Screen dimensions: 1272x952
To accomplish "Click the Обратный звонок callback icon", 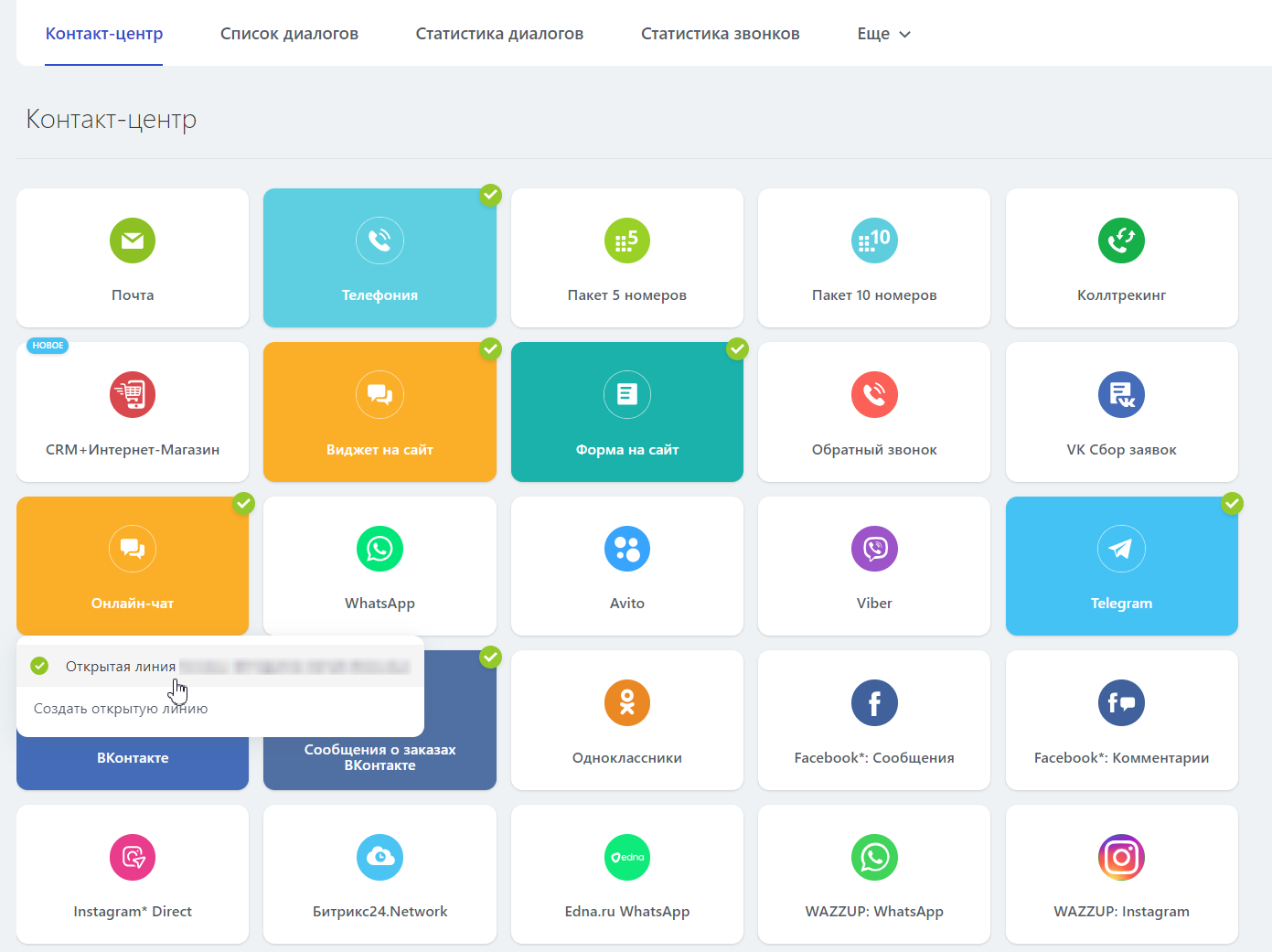I will (x=874, y=395).
